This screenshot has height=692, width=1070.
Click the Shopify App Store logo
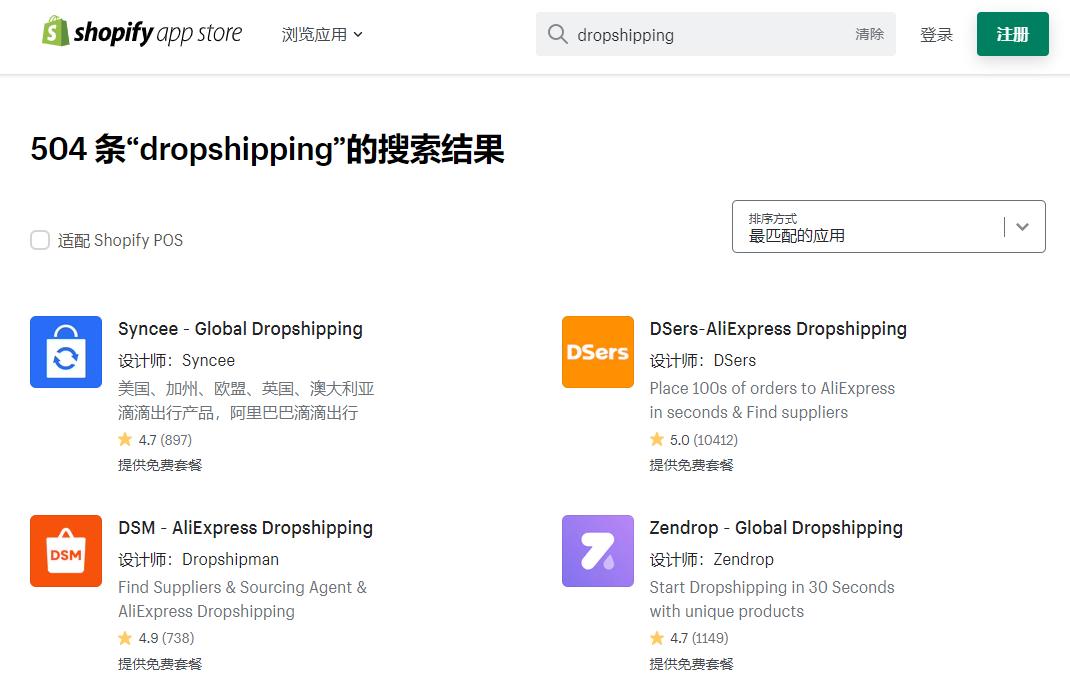[140, 32]
